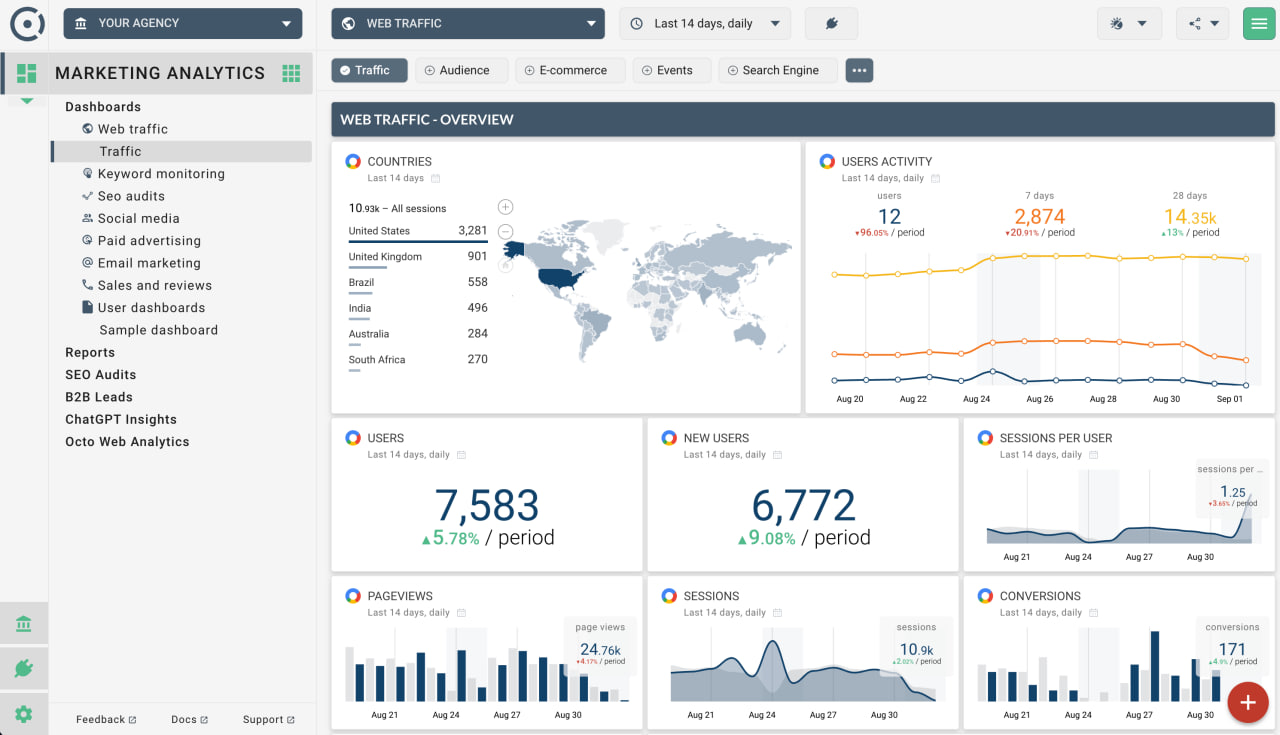
Task: Click calendar icon in Users Activity widget
Action: tap(935, 179)
